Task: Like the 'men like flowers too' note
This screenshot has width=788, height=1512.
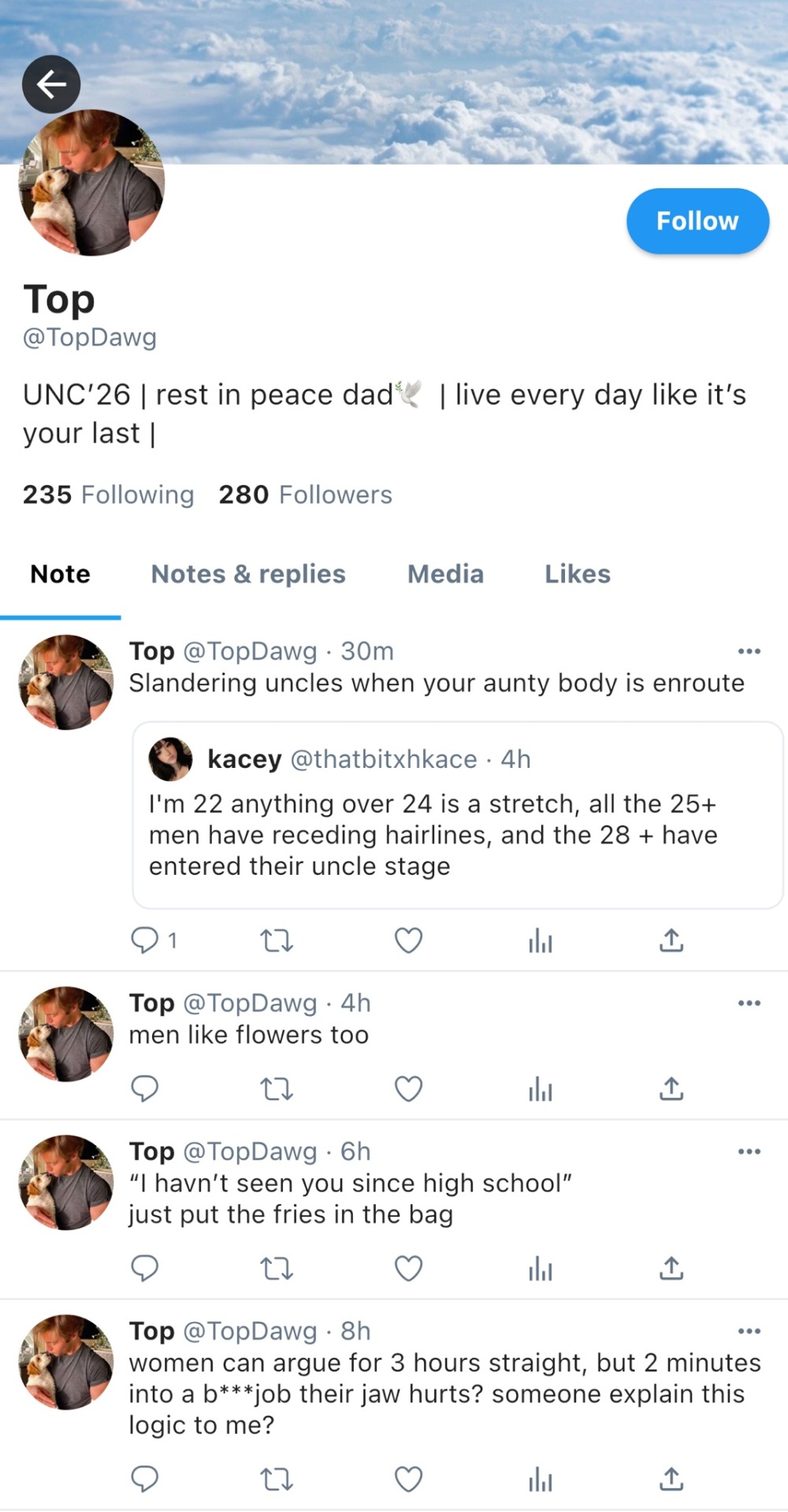Action: [408, 1089]
